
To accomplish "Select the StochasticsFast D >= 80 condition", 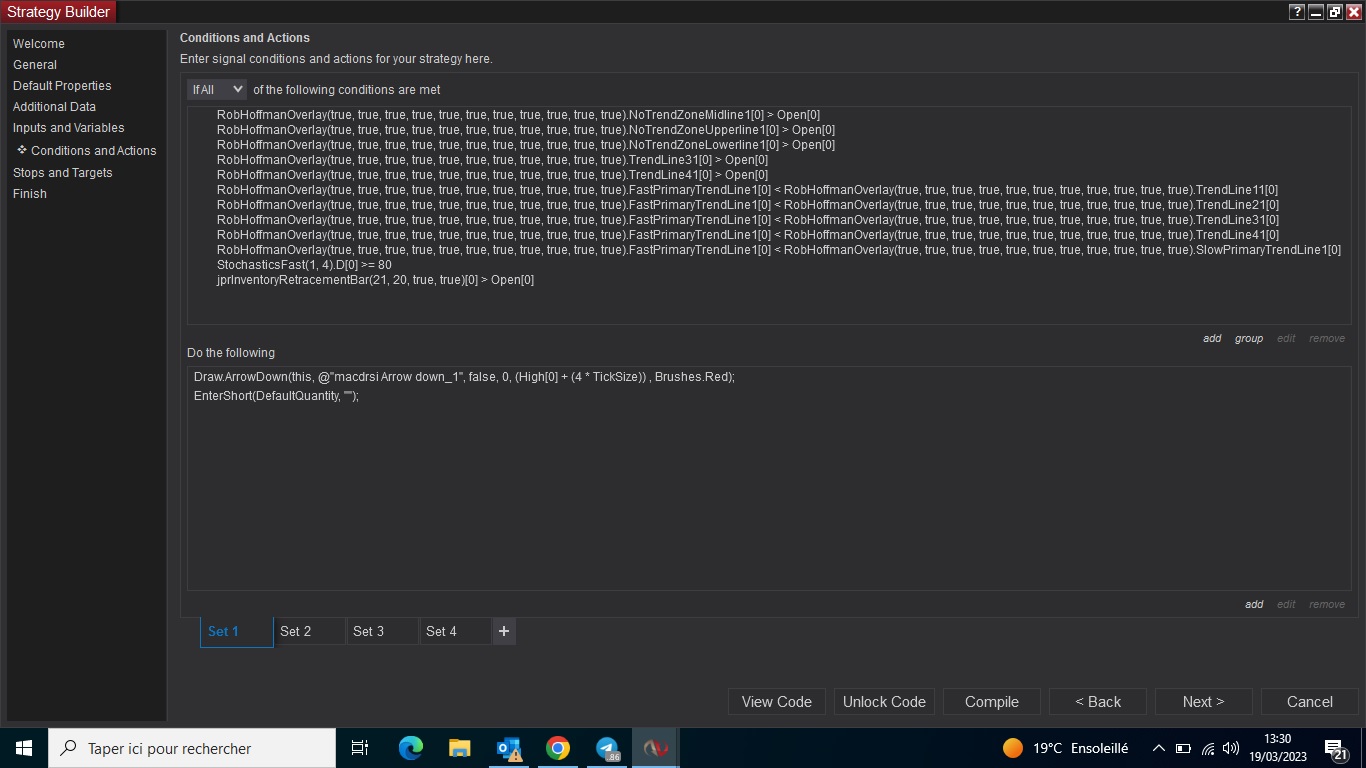I will 304,265.
